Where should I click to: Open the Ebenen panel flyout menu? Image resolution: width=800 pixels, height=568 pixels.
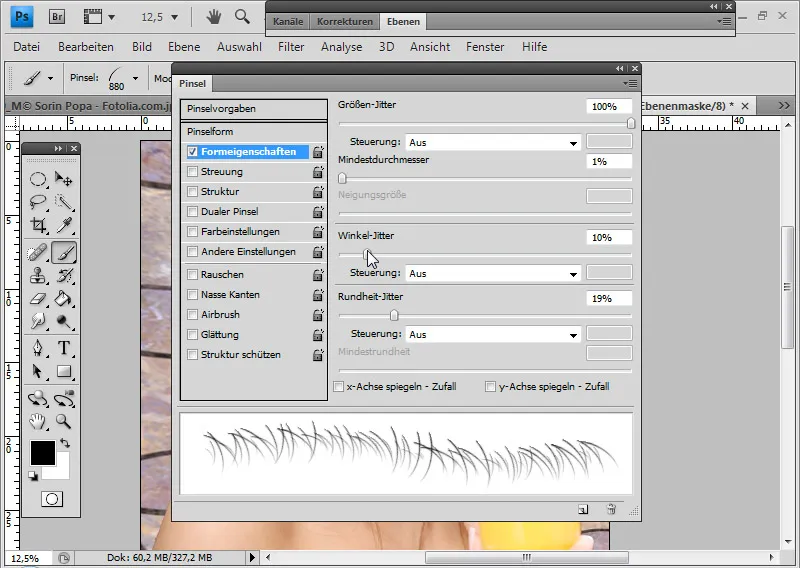tap(724, 21)
